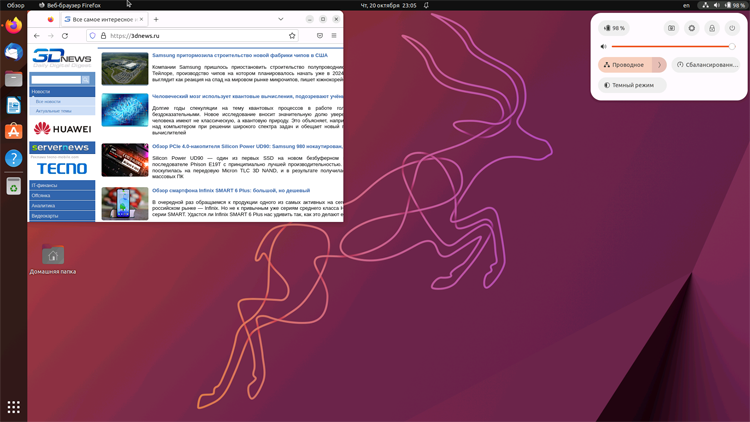This screenshot has height=422, width=750.
Task: Reload the page in Firefox
Action: pyautogui.click(x=65, y=36)
